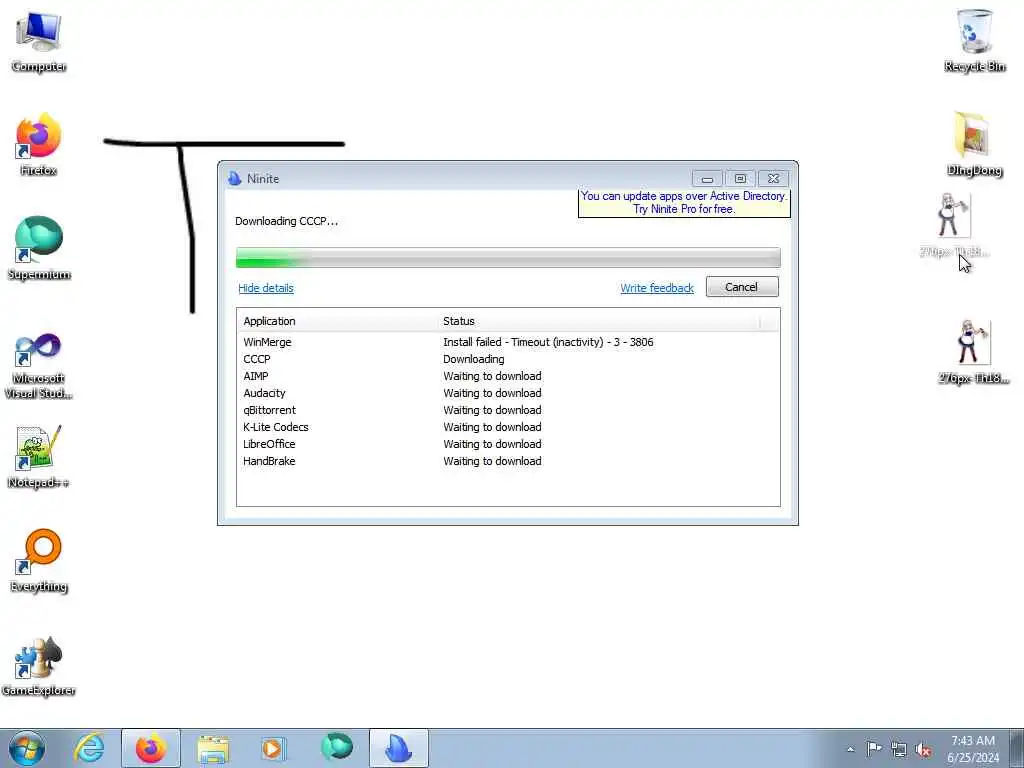Maximize the Ninite window
Image resolution: width=1024 pixels, height=768 pixels.
pyautogui.click(x=740, y=178)
